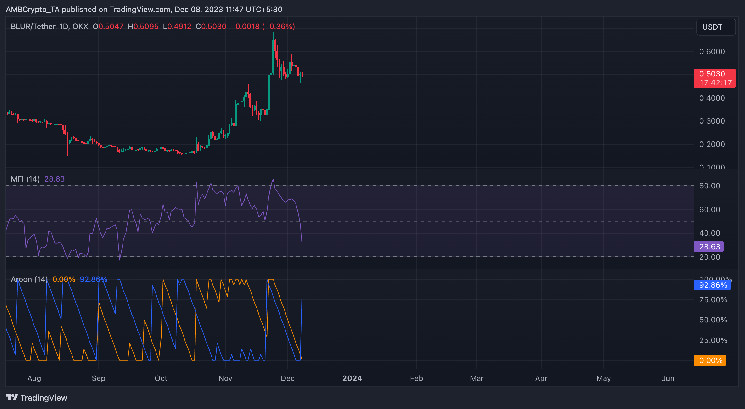745x409 pixels.
Task: Click the TradingView logo icon
Action: click(x=12, y=397)
